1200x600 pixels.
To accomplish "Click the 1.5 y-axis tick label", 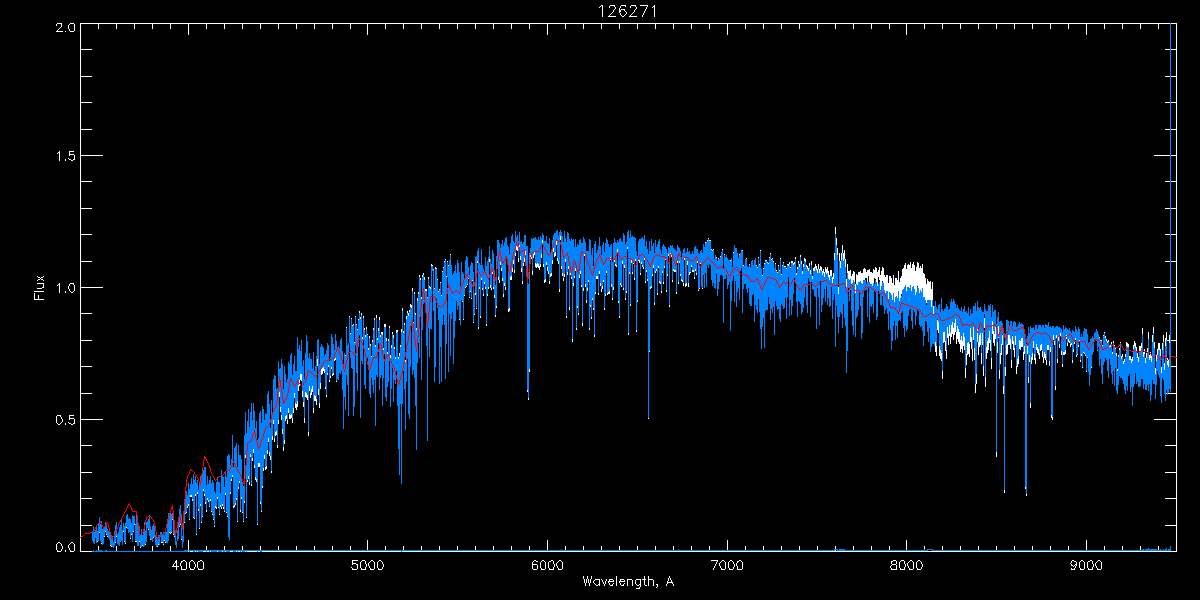I will point(64,157).
